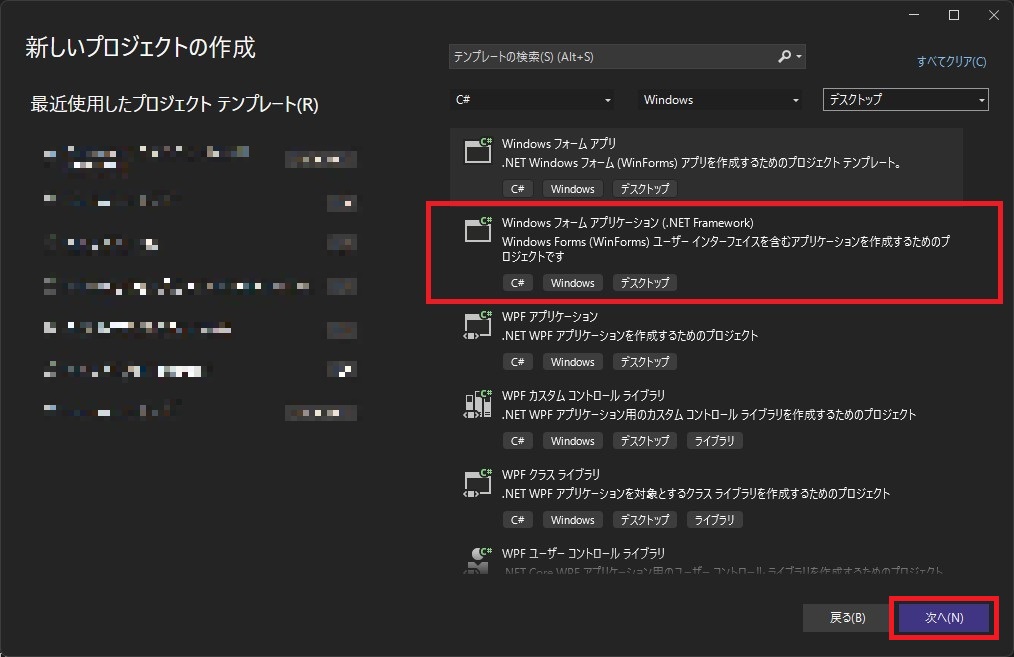Click the Windows tag under Windows フォーム アプリ
The height and width of the screenshot is (657, 1014).
tap(572, 188)
